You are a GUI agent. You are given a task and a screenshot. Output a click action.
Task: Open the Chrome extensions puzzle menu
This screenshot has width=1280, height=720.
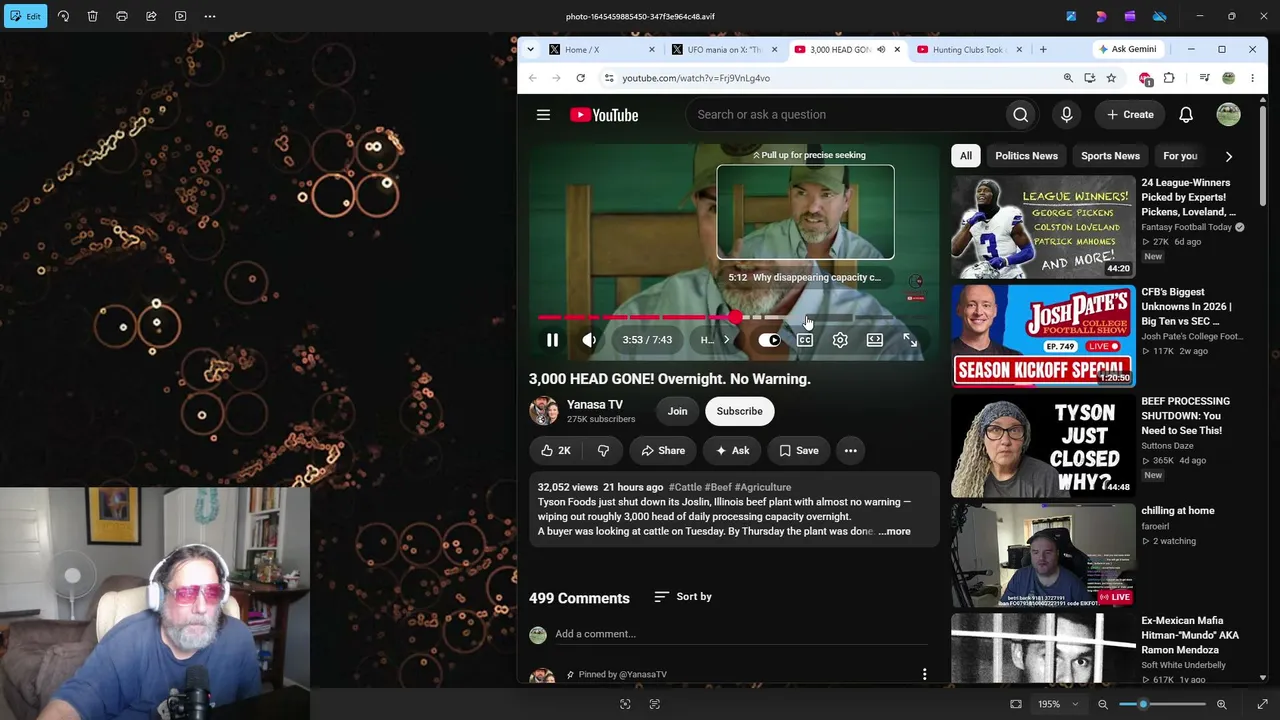1168,78
